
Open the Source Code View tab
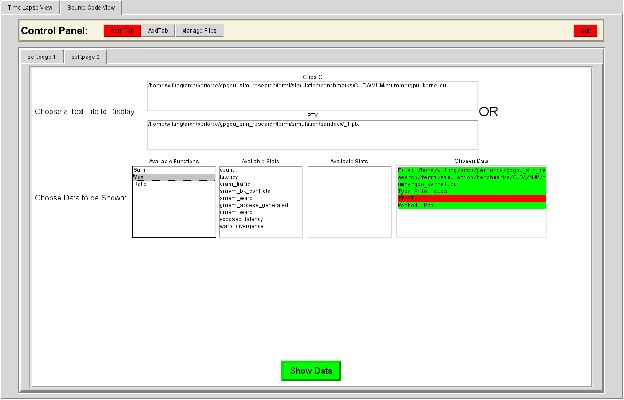[x=90, y=7]
